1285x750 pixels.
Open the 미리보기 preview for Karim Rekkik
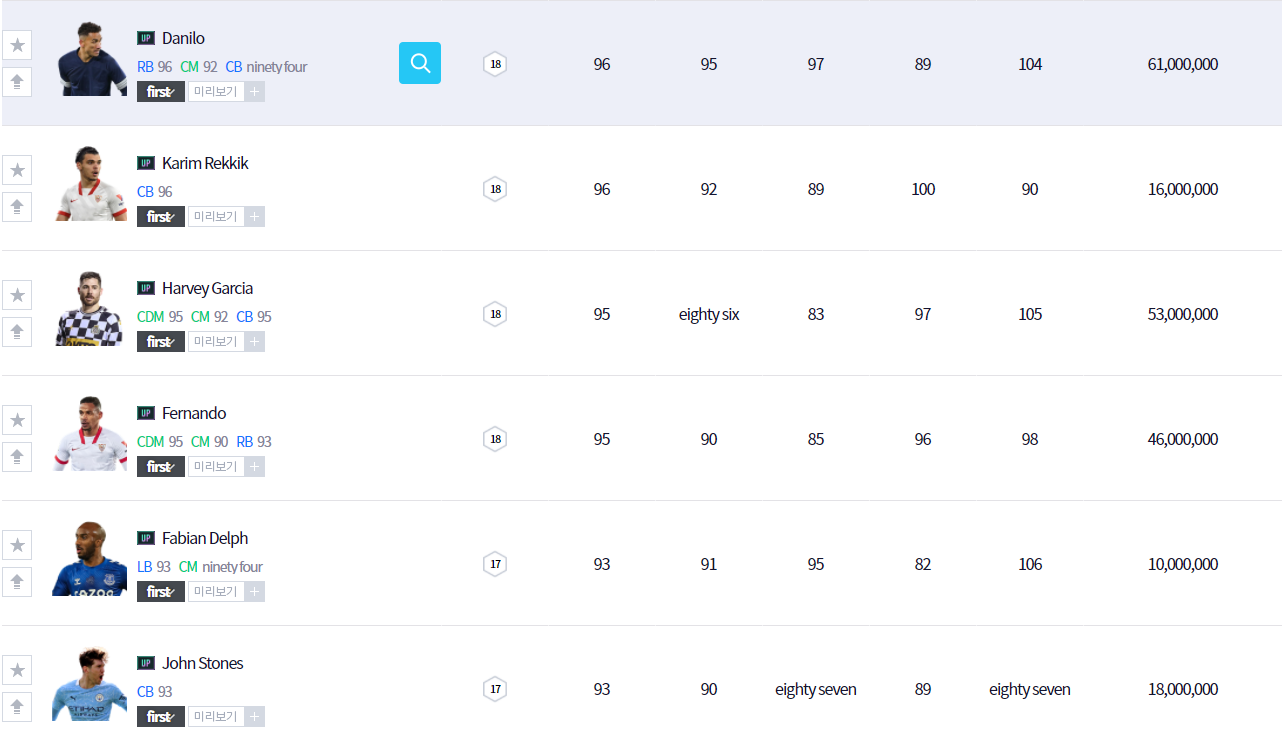point(216,217)
